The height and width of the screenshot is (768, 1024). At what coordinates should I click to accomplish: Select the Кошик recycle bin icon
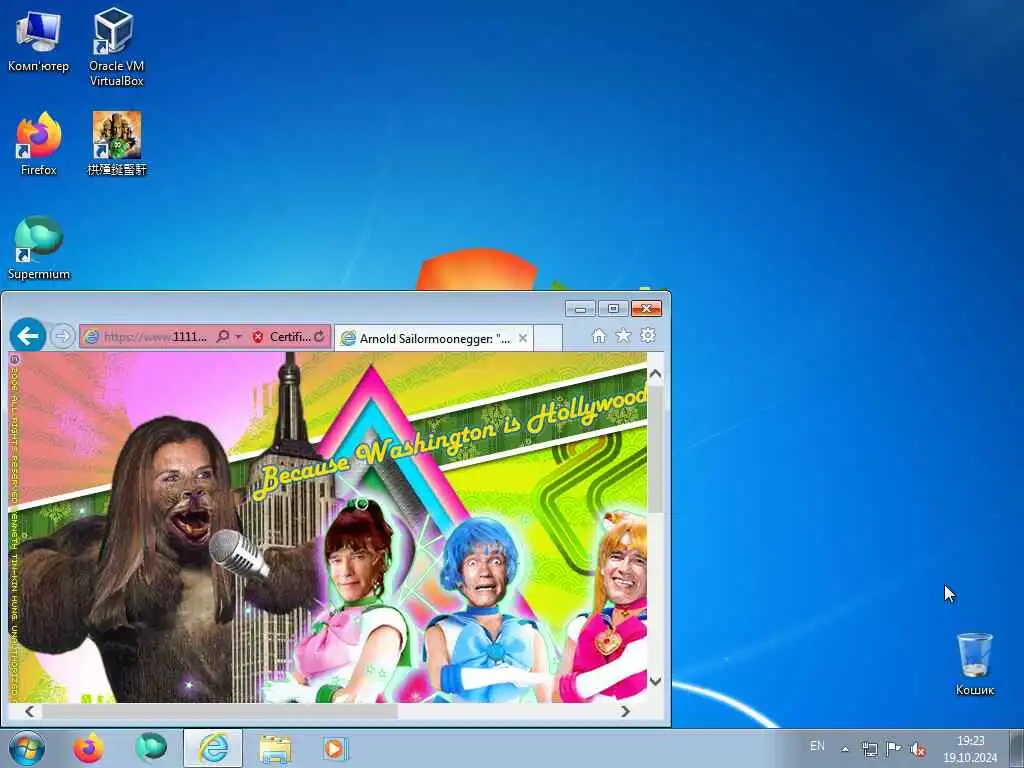[x=974, y=664]
